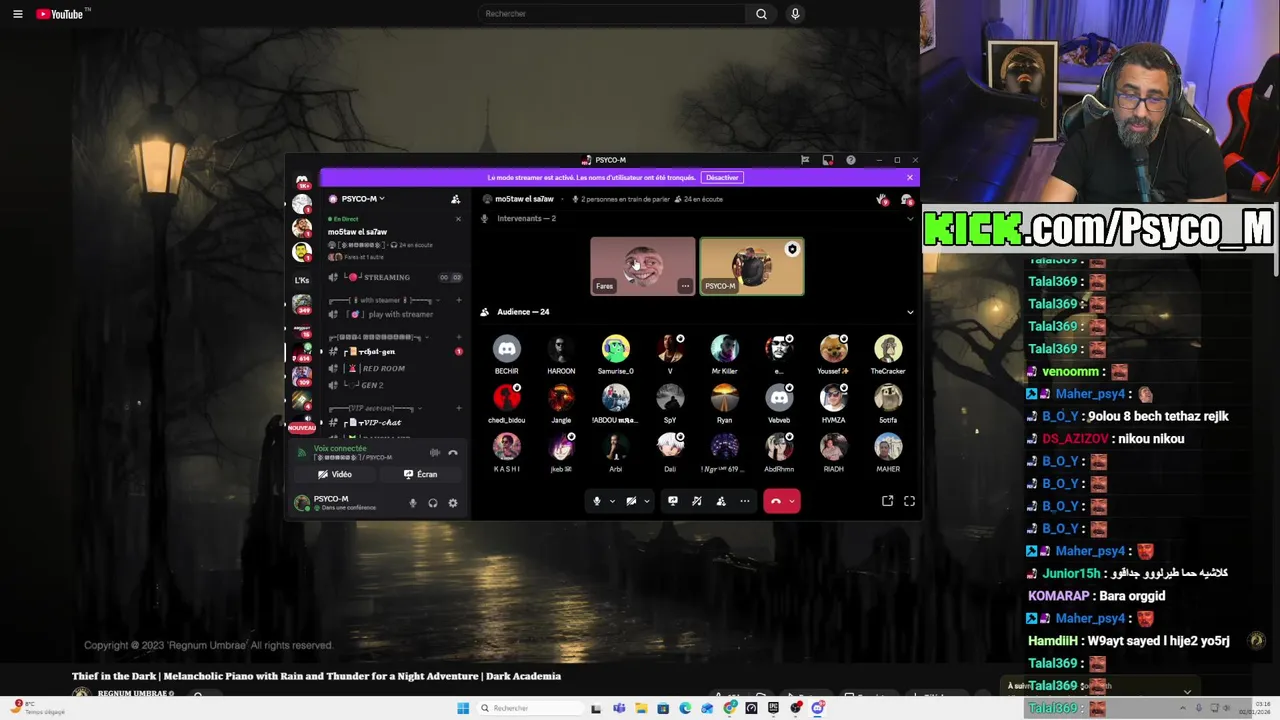Image resolution: width=1280 pixels, height=720 pixels.
Task: Open L'Ks server in Discord sidebar
Action: [x=301, y=280]
